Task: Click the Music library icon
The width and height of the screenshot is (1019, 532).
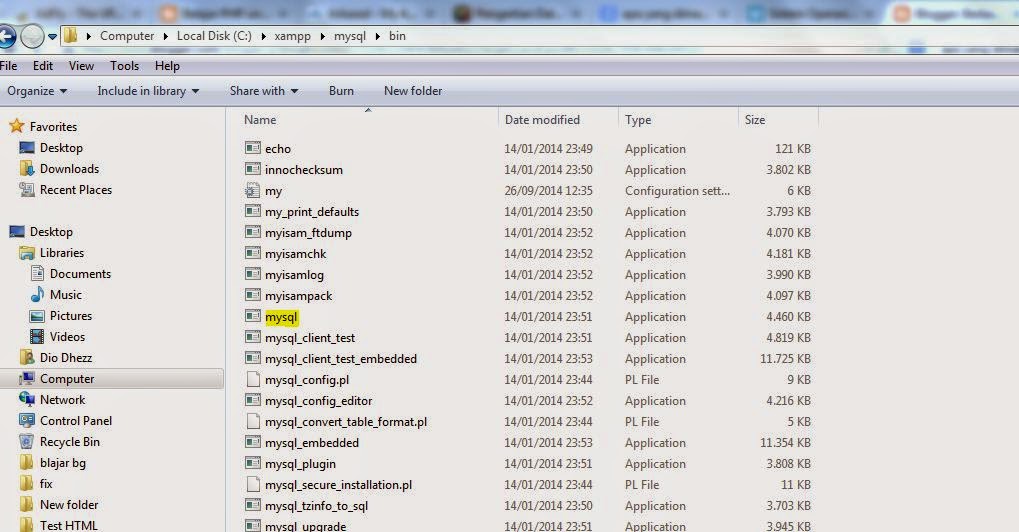Action: coord(38,294)
